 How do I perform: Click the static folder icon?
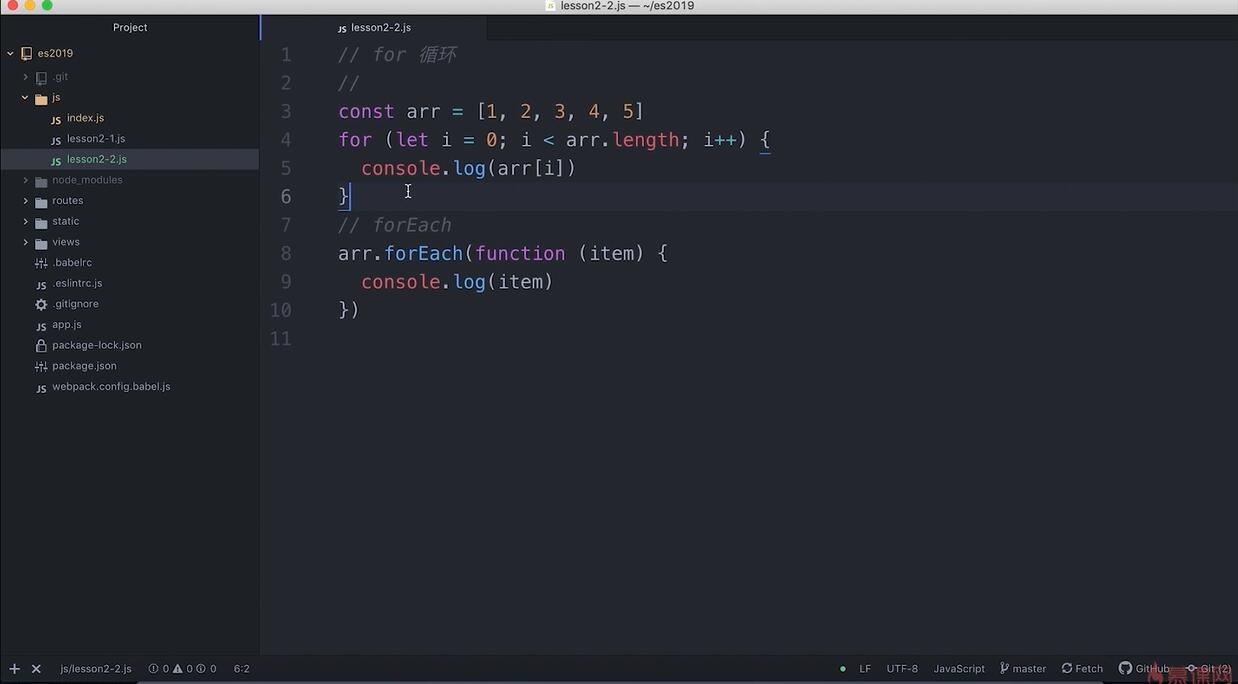pos(41,222)
